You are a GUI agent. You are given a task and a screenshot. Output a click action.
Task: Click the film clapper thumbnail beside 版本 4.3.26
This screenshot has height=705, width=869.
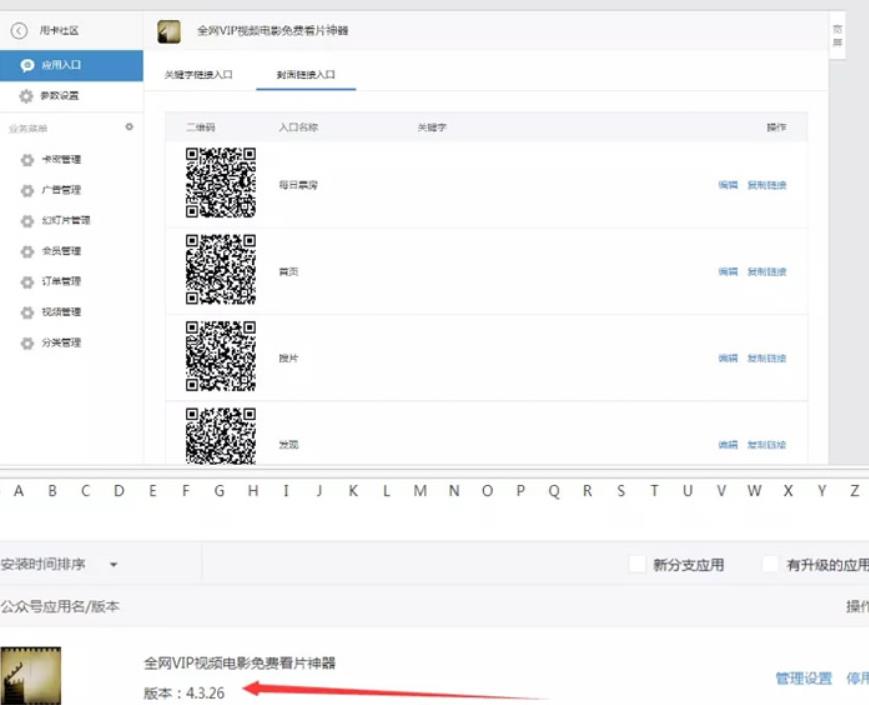click(x=30, y=675)
